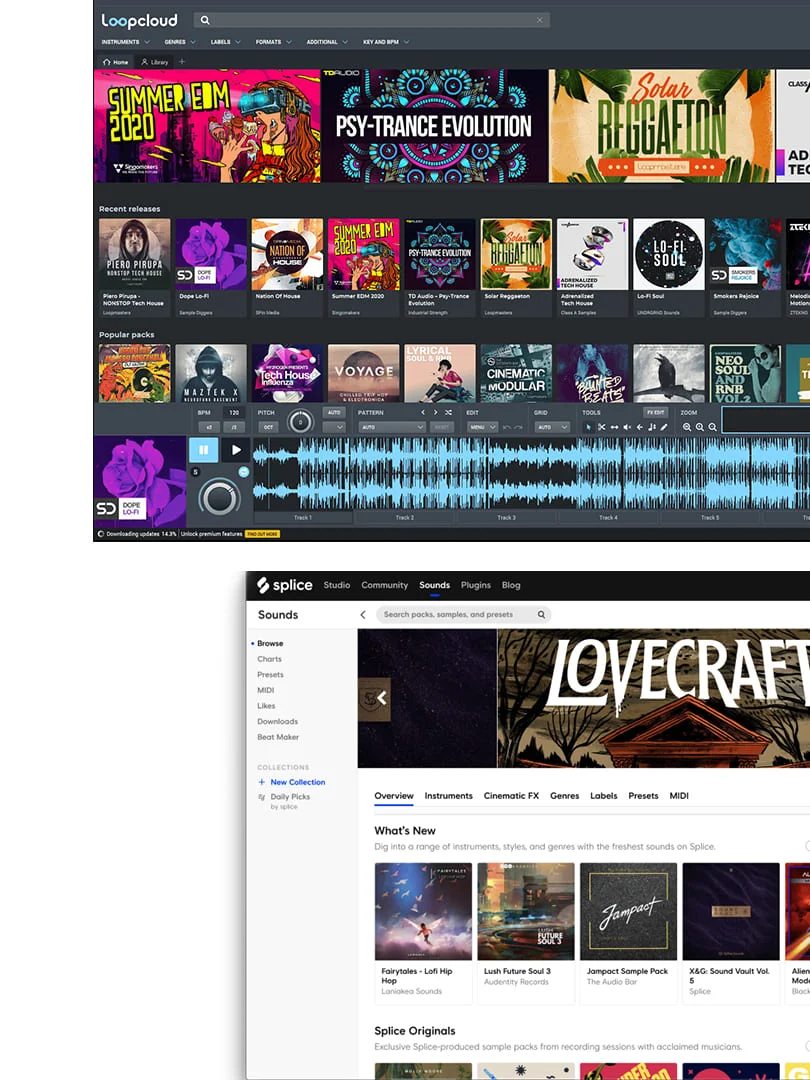Viewport: 810px width, 1080px height.
Task: Open the Blog link in Splice
Action: 511,585
